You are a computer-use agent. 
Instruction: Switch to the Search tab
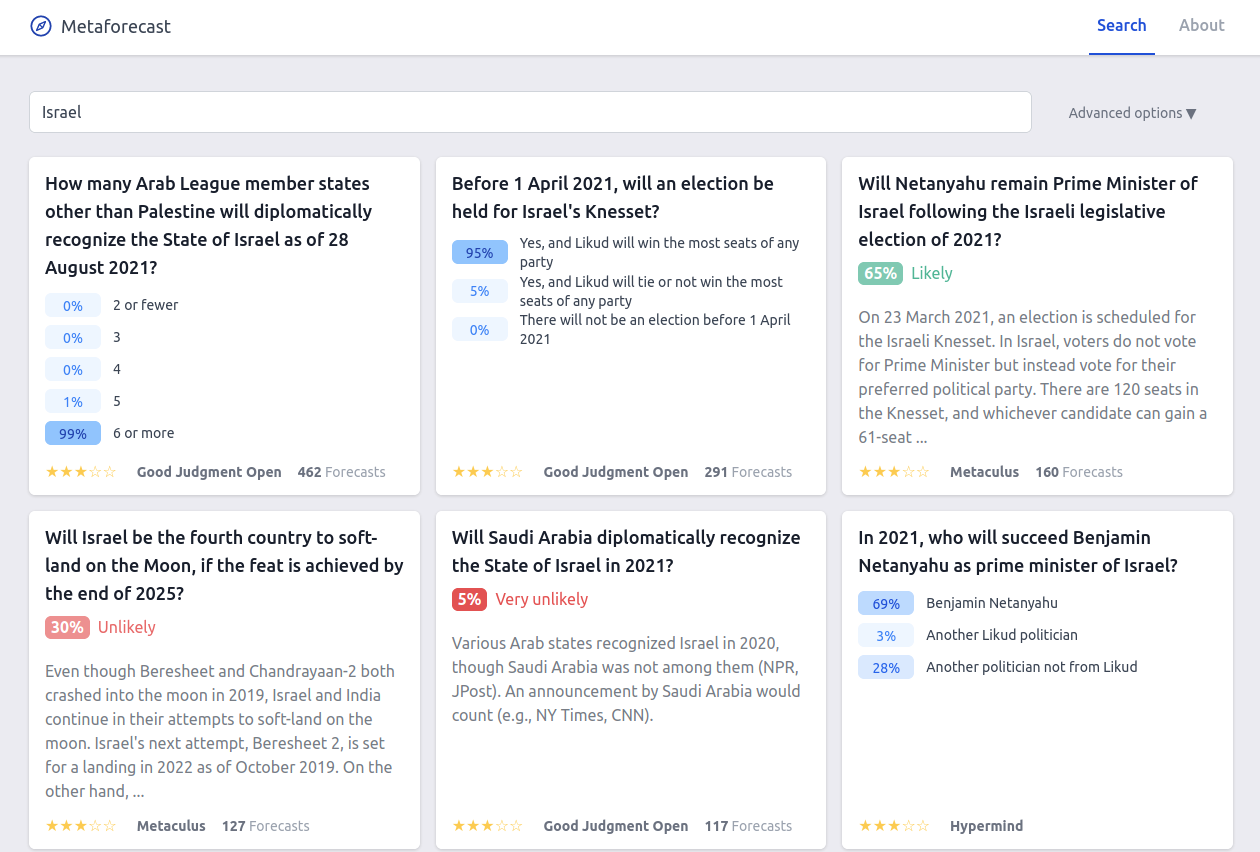(1121, 26)
